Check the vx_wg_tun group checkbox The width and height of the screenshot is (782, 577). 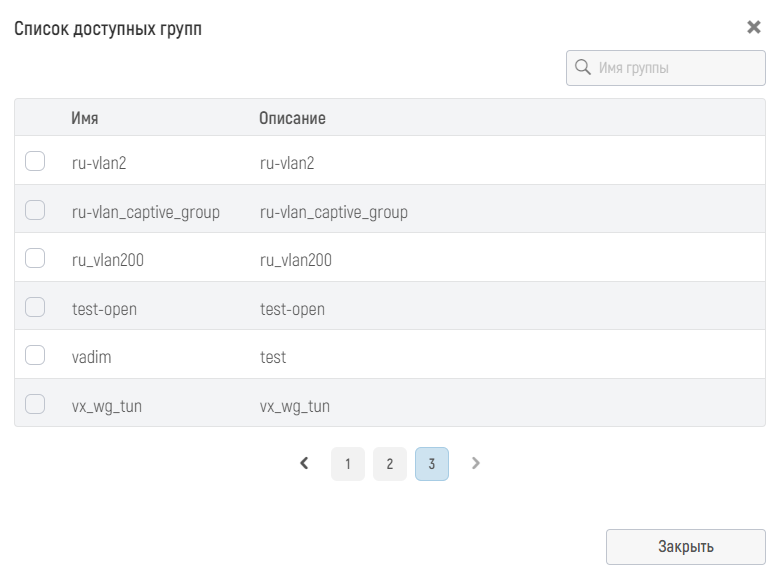(35, 404)
